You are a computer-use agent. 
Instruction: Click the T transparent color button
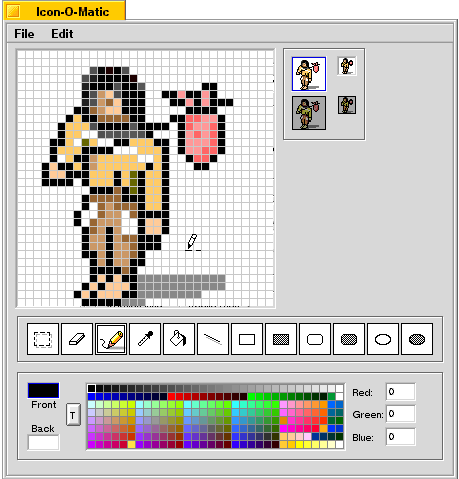pyautogui.click(x=73, y=415)
